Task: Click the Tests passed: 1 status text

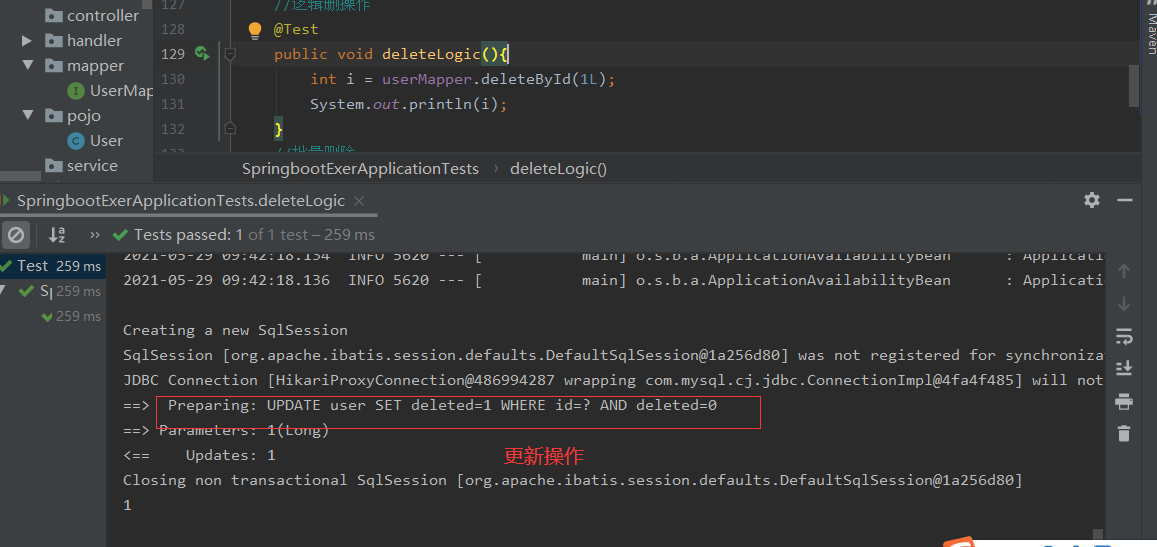Action: coord(189,235)
